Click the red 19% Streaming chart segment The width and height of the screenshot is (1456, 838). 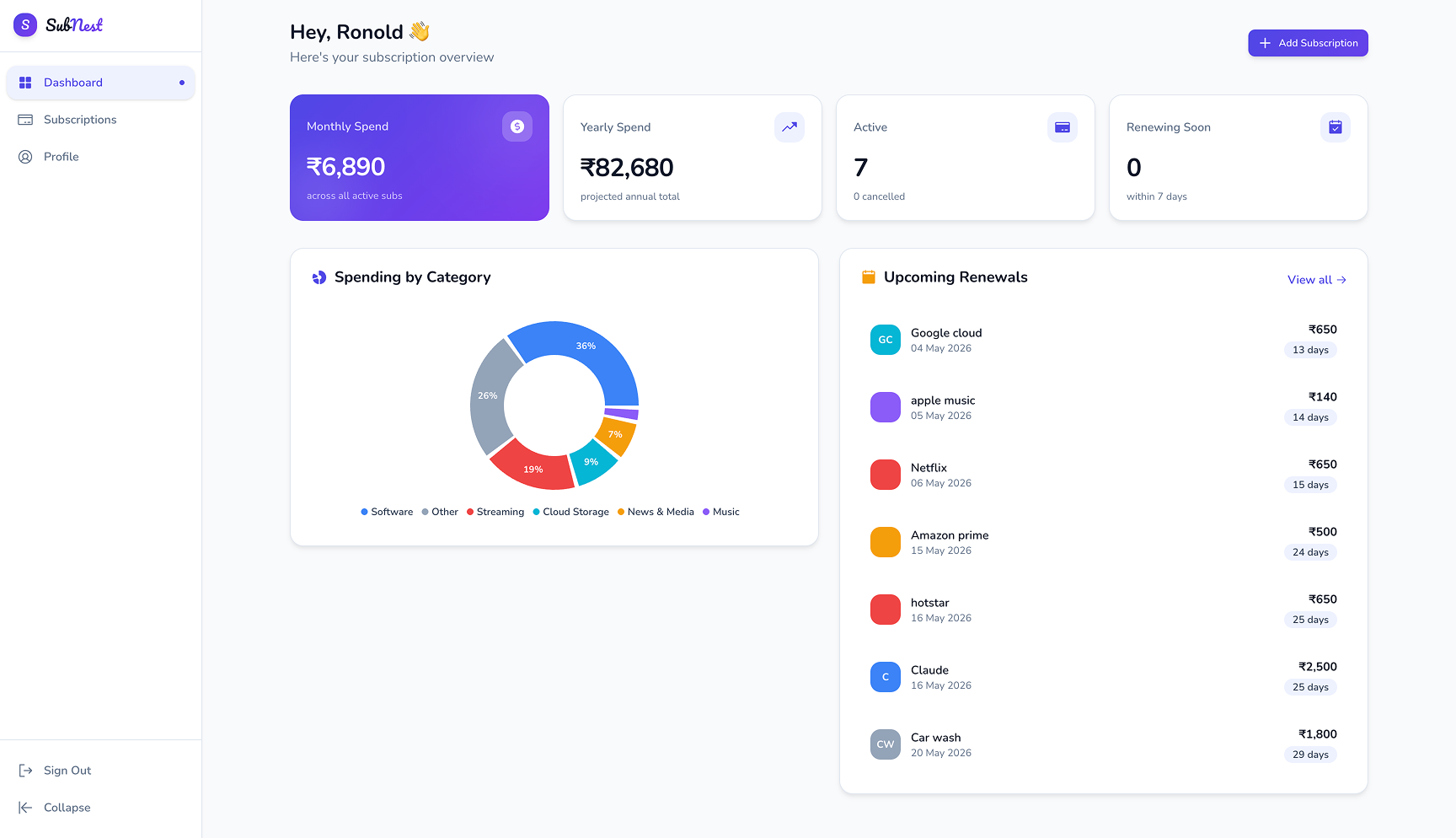pyautogui.click(x=533, y=469)
